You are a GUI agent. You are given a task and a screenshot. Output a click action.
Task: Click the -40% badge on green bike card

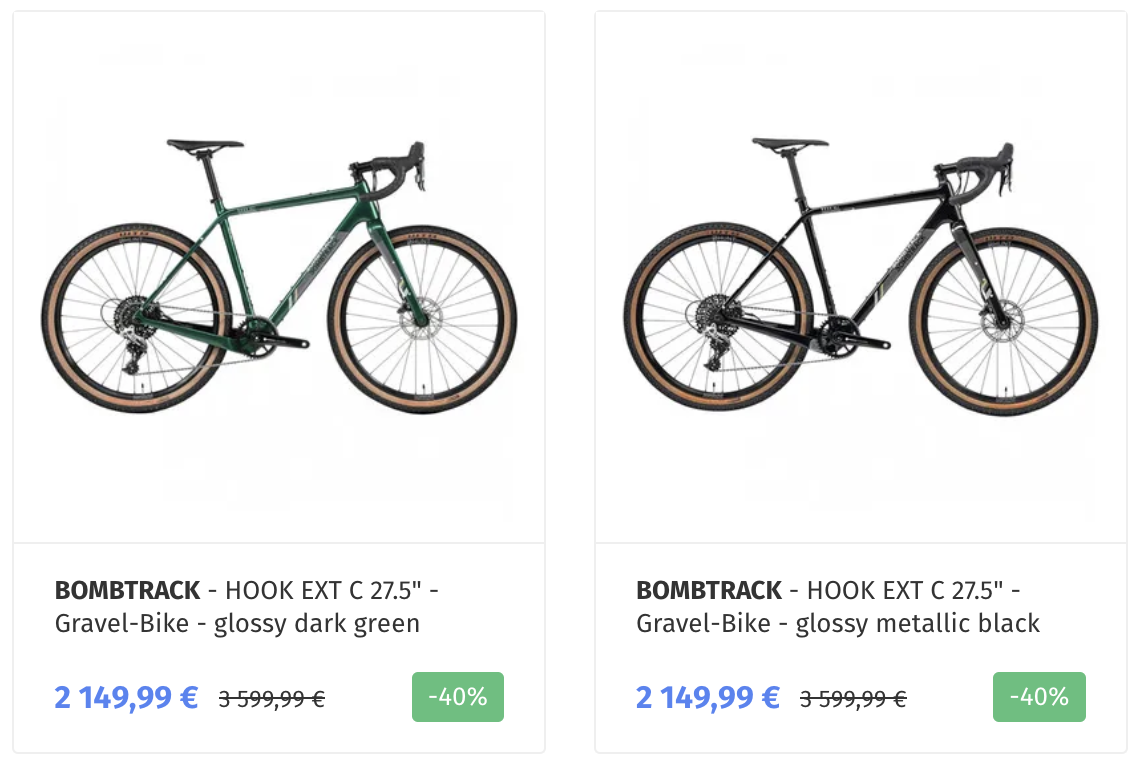[x=457, y=697]
